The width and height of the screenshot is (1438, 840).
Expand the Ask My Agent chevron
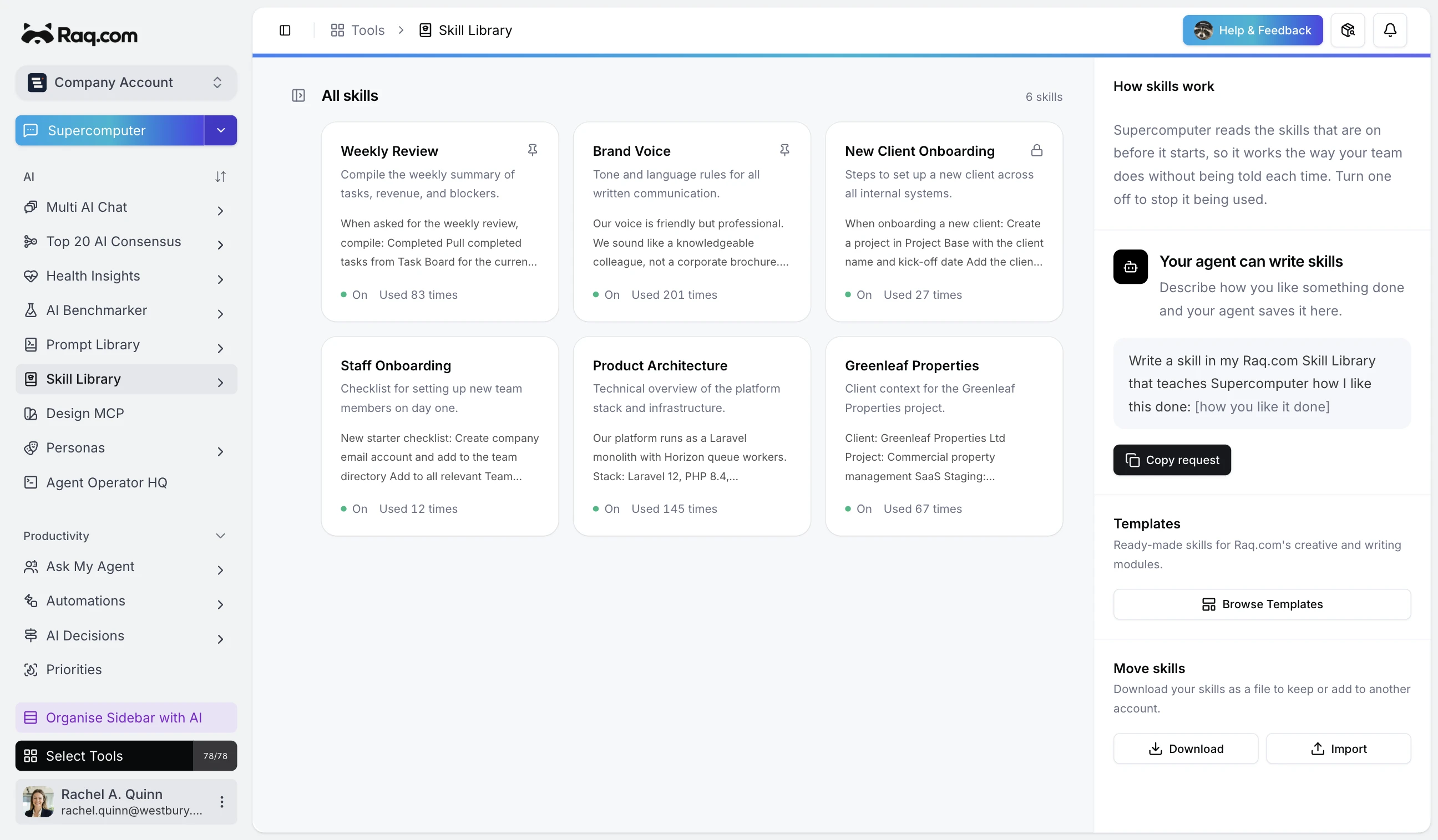click(x=220, y=569)
